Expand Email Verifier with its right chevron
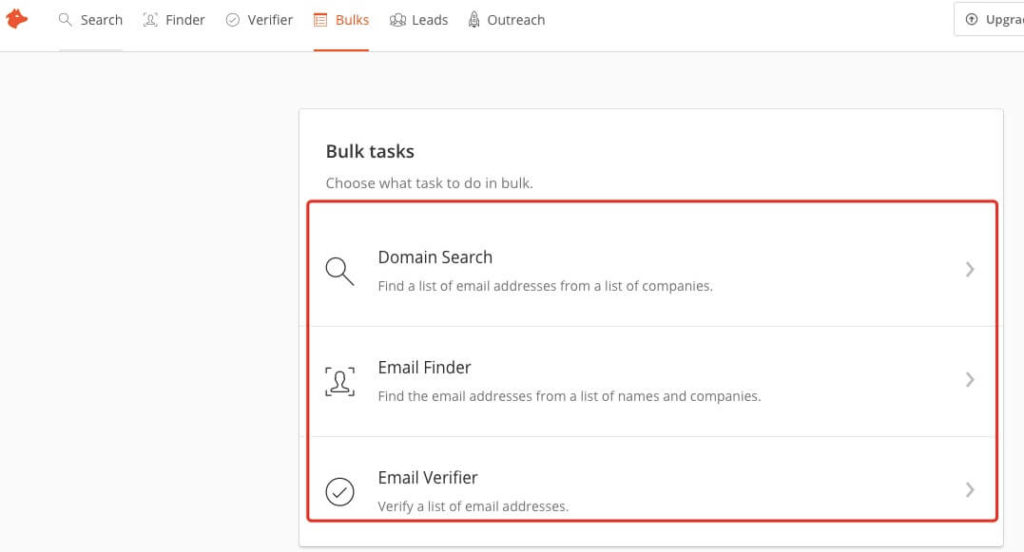1024x552 pixels. click(970, 489)
